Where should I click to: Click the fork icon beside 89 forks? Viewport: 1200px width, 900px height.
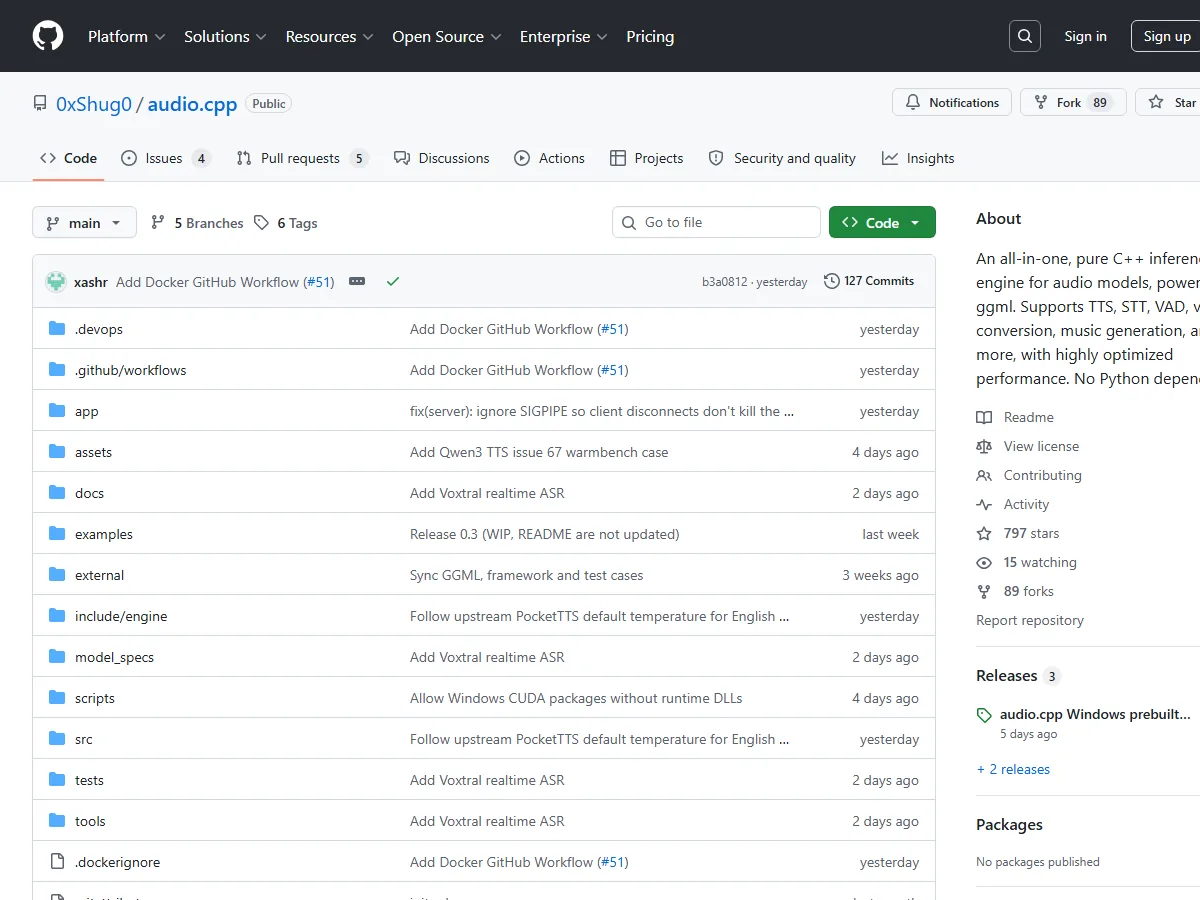984,591
